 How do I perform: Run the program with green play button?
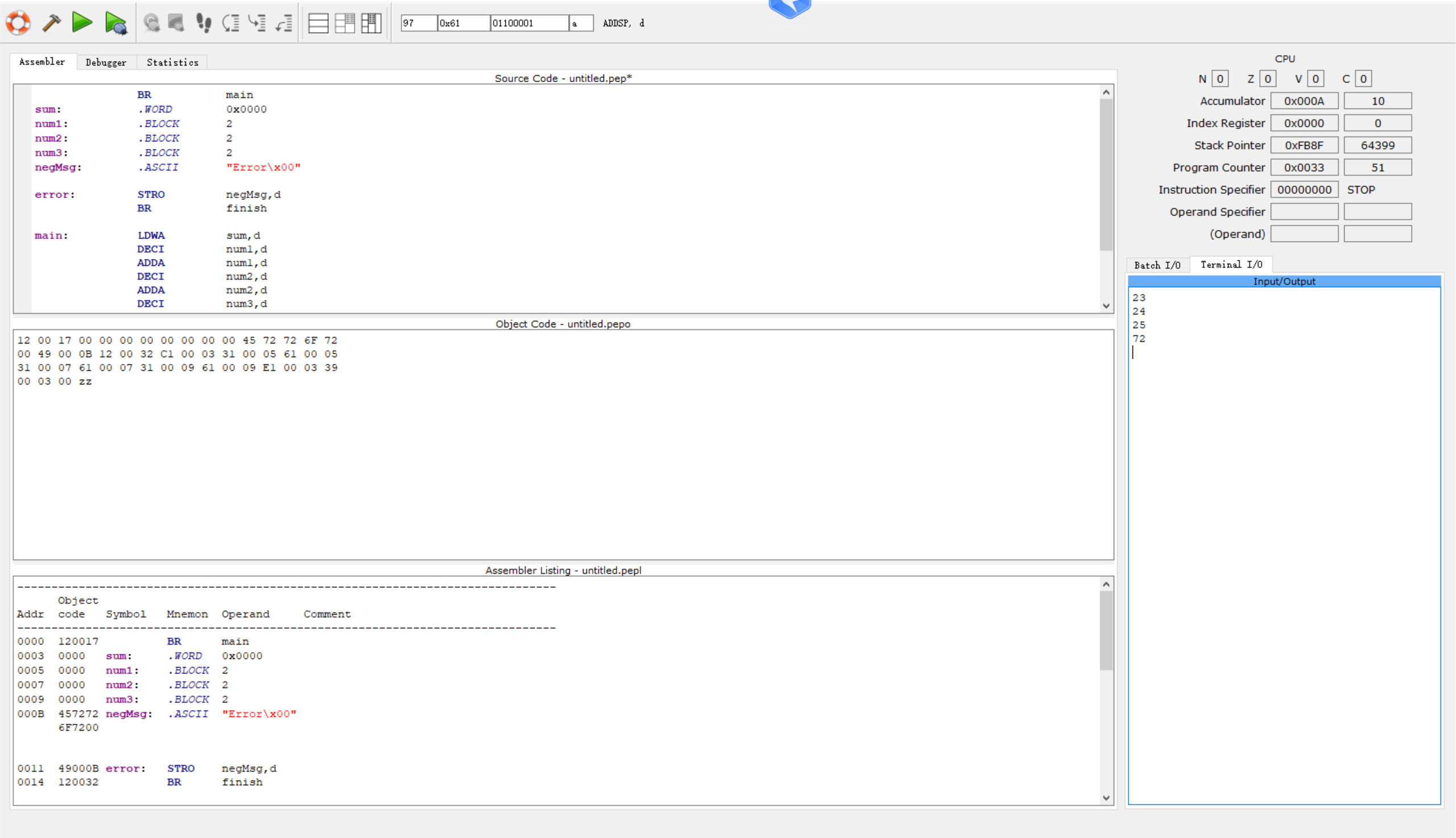coord(82,23)
